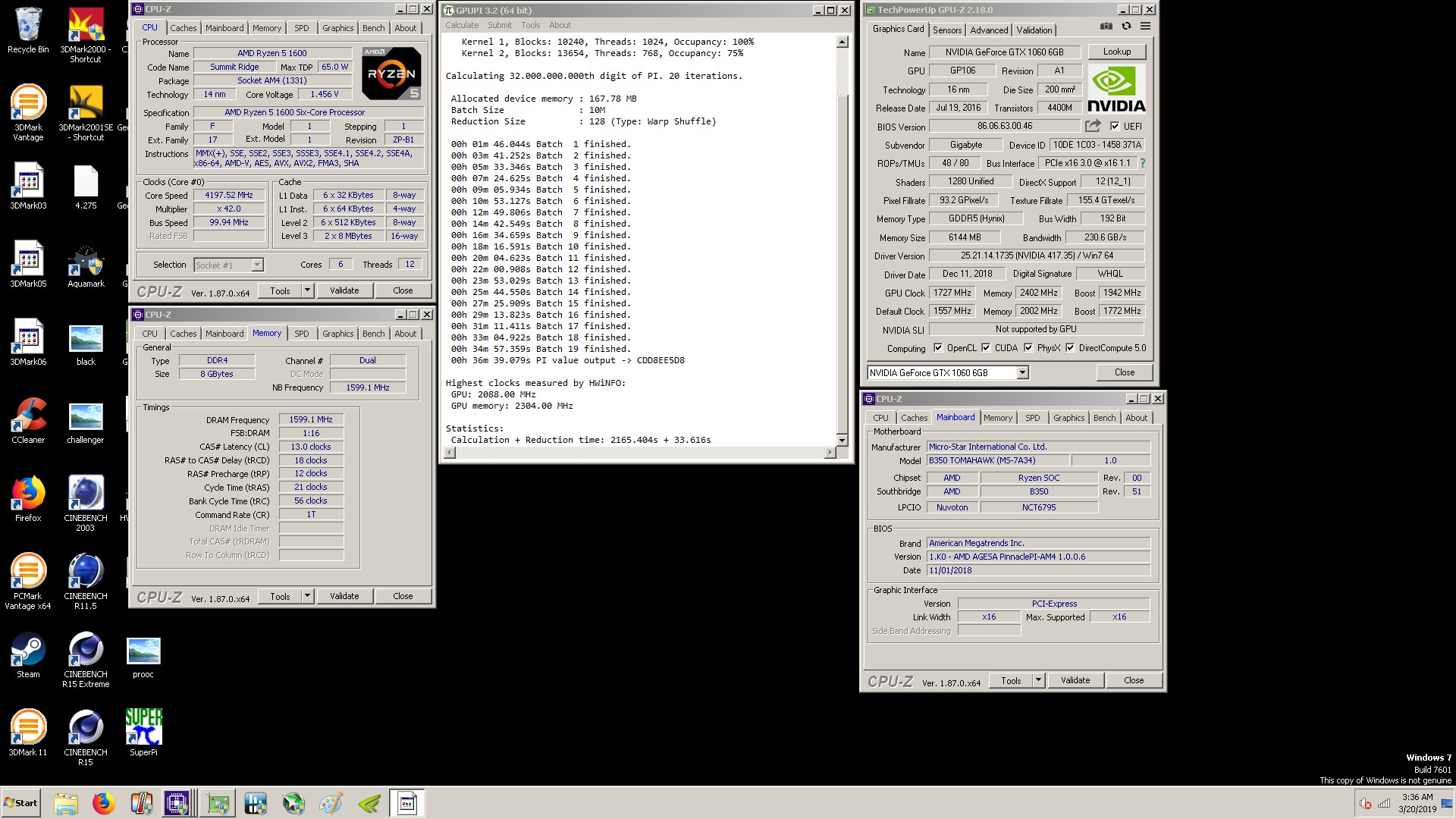Click the Lookup button in GPU-Z
1456x819 pixels.
1117,52
